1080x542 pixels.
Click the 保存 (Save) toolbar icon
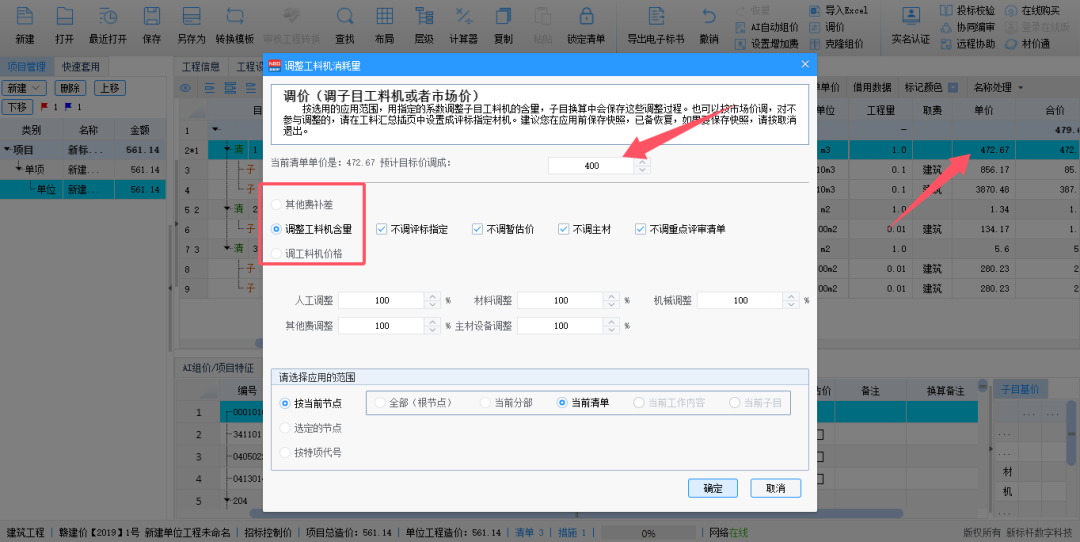(152, 17)
